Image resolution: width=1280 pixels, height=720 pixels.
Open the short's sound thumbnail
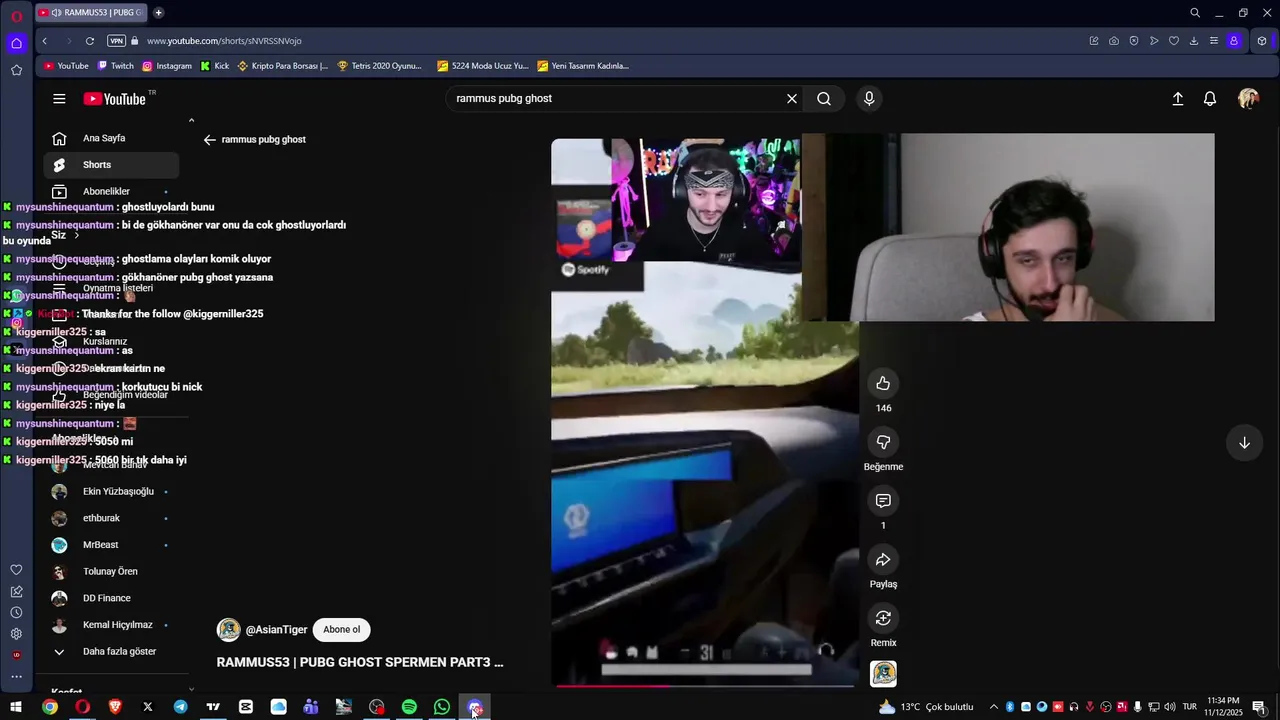883,674
